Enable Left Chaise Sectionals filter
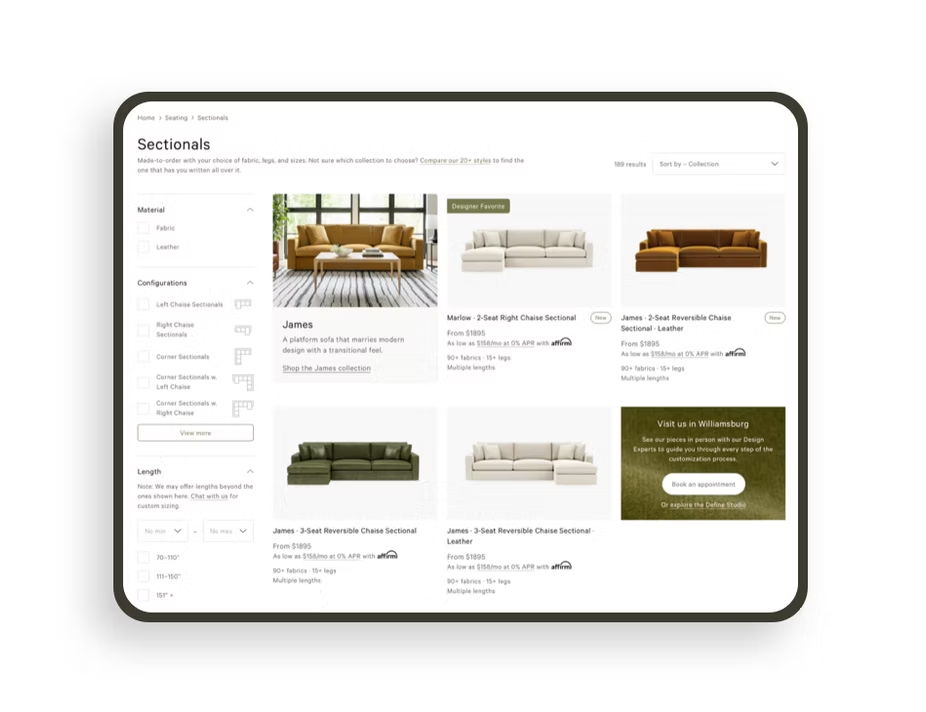The height and width of the screenshot is (712, 926). [x=143, y=304]
